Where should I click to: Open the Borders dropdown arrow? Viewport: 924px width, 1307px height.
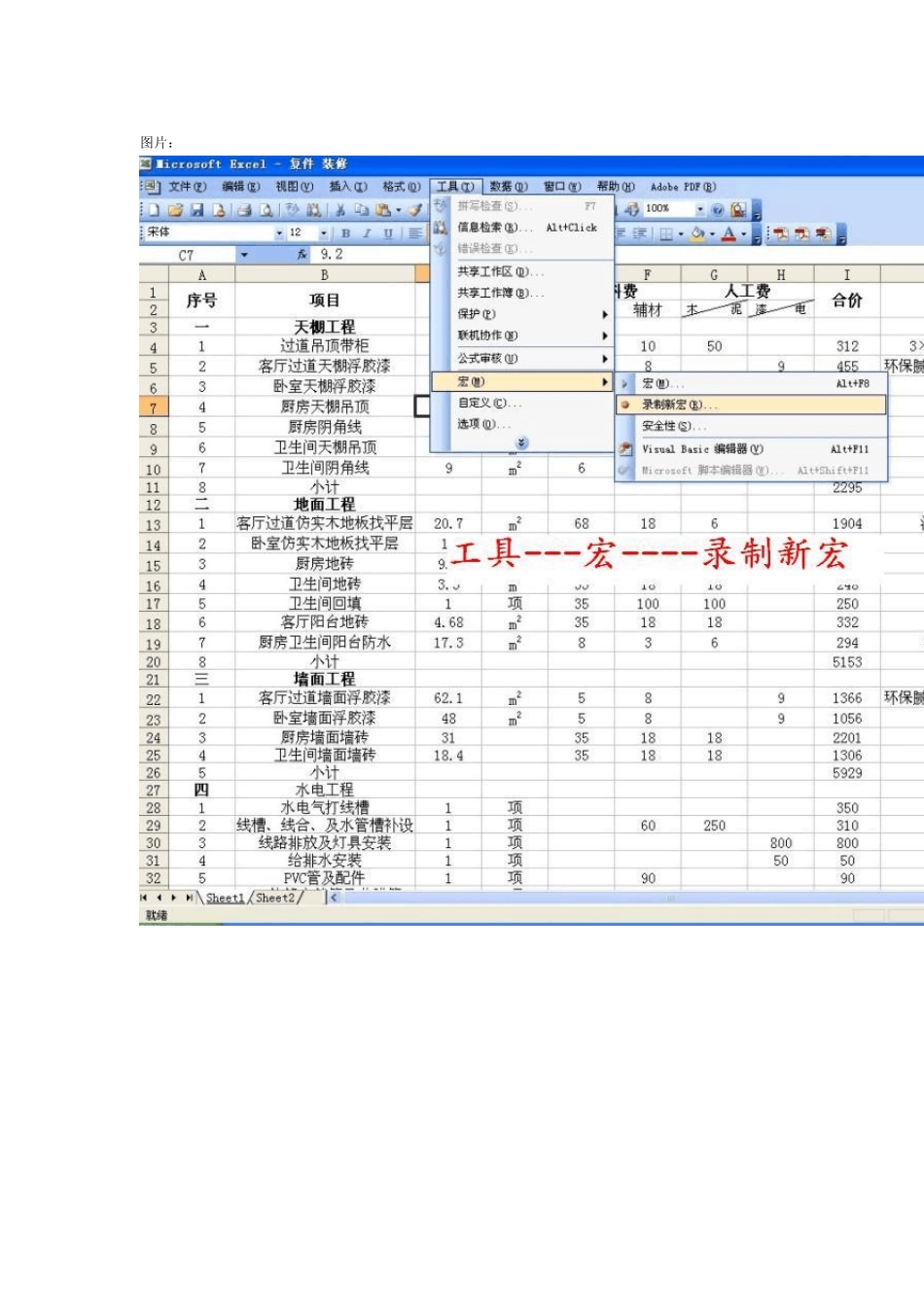coord(681,234)
